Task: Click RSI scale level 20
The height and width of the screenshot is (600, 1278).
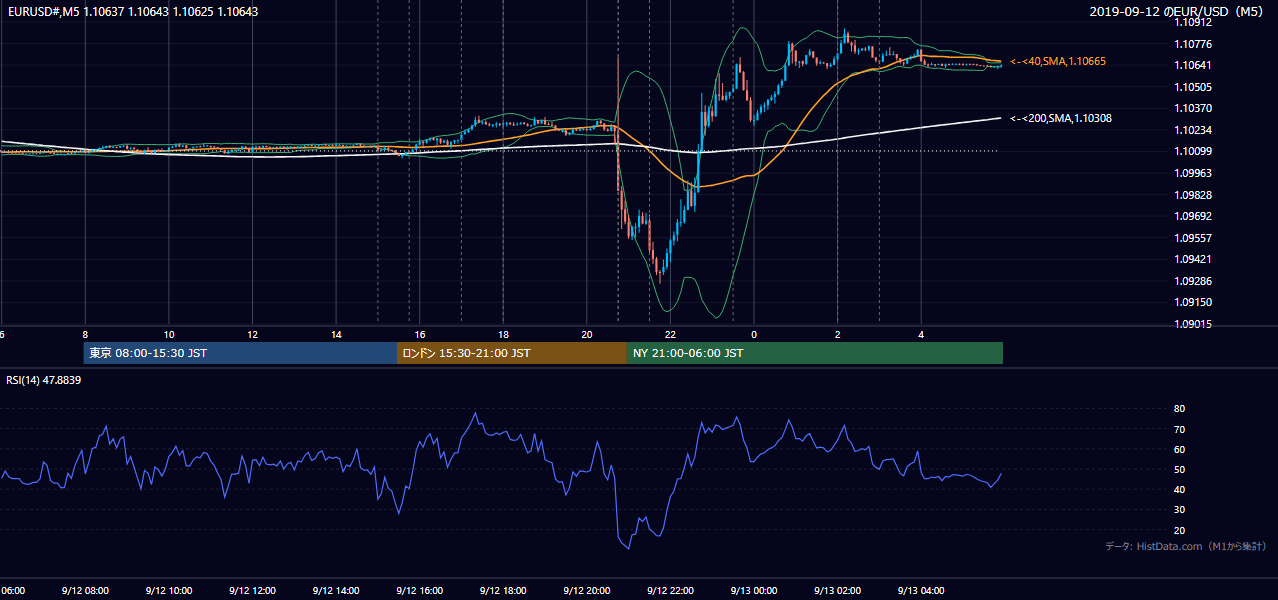Action: (x=1179, y=530)
